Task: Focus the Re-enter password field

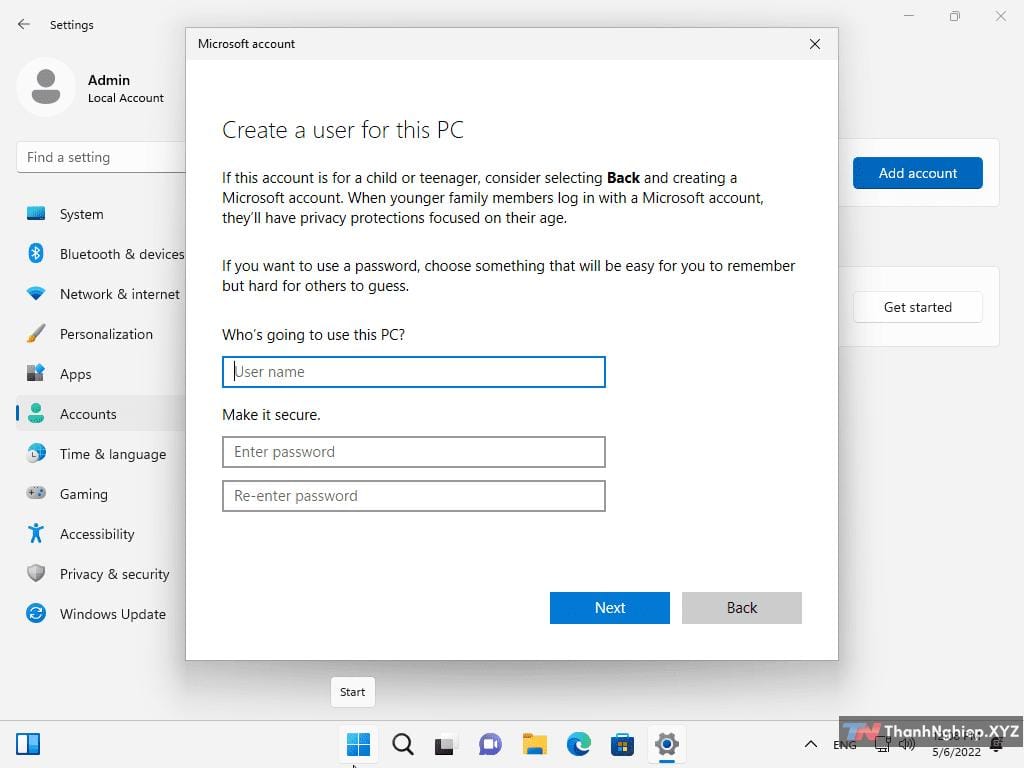Action: 413,496
